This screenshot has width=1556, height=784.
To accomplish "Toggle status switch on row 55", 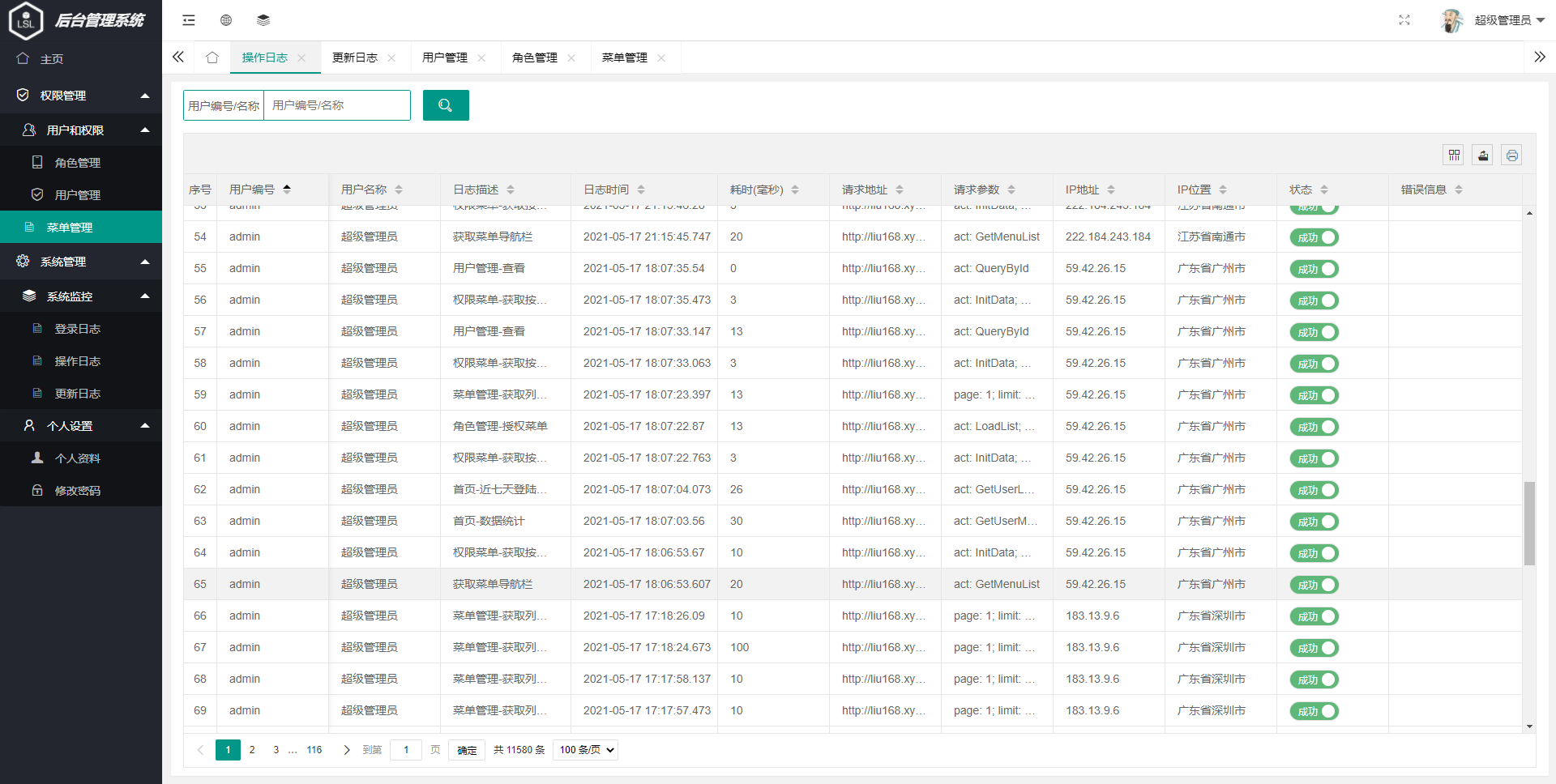I will point(1314,269).
